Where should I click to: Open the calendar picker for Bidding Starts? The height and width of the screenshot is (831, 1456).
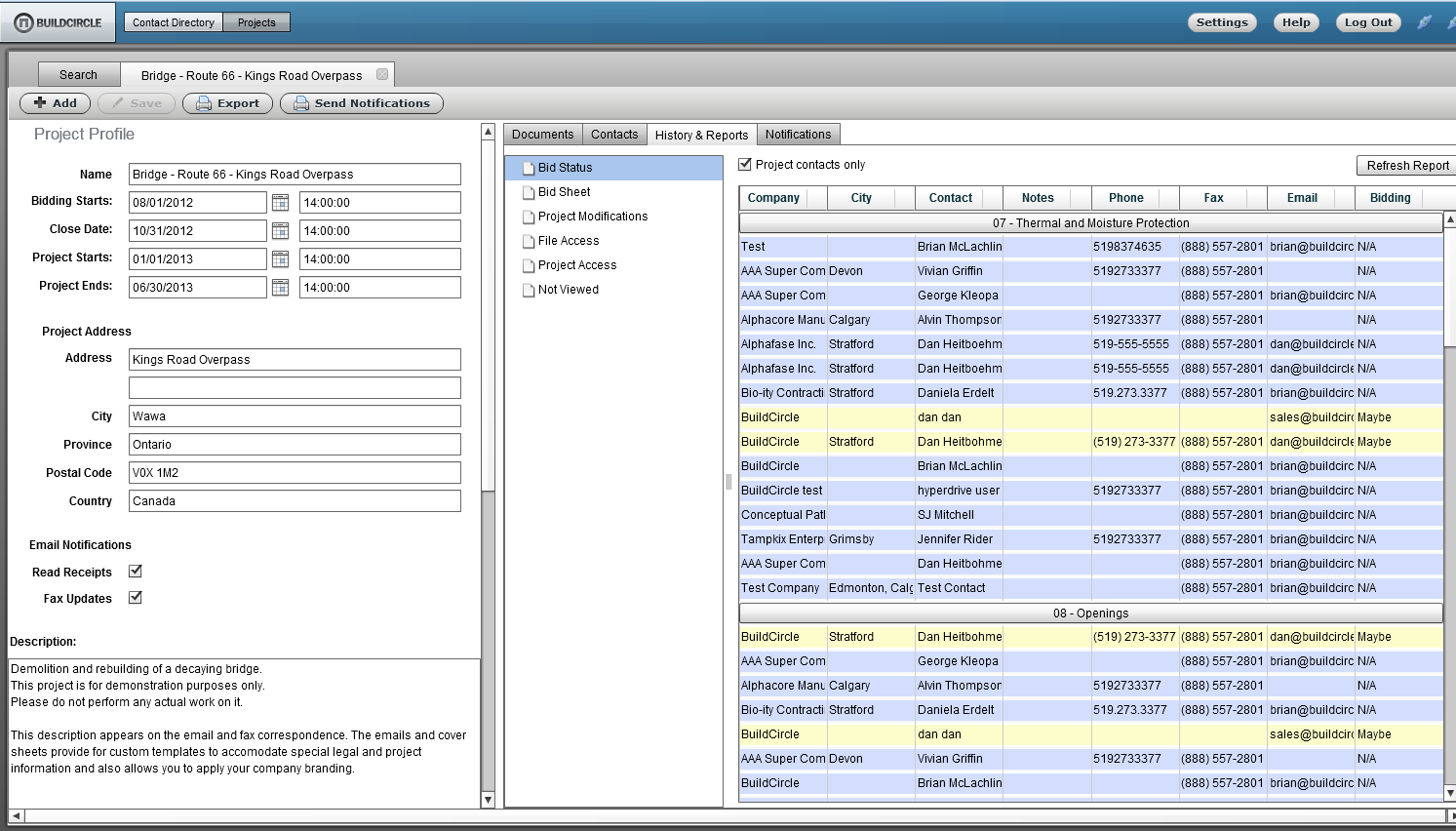pyautogui.click(x=280, y=203)
